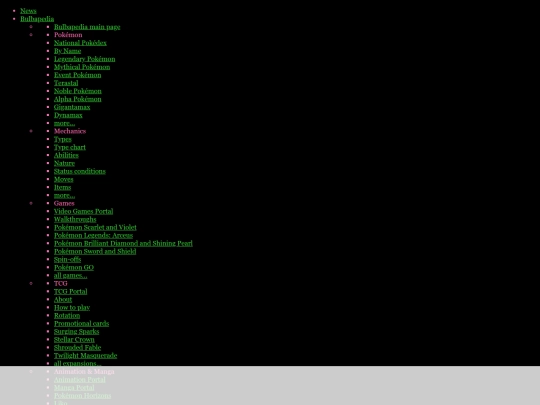Open the Rotation link
The width and height of the screenshot is (540, 405).
pyautogui.click(x=67, y=316)
